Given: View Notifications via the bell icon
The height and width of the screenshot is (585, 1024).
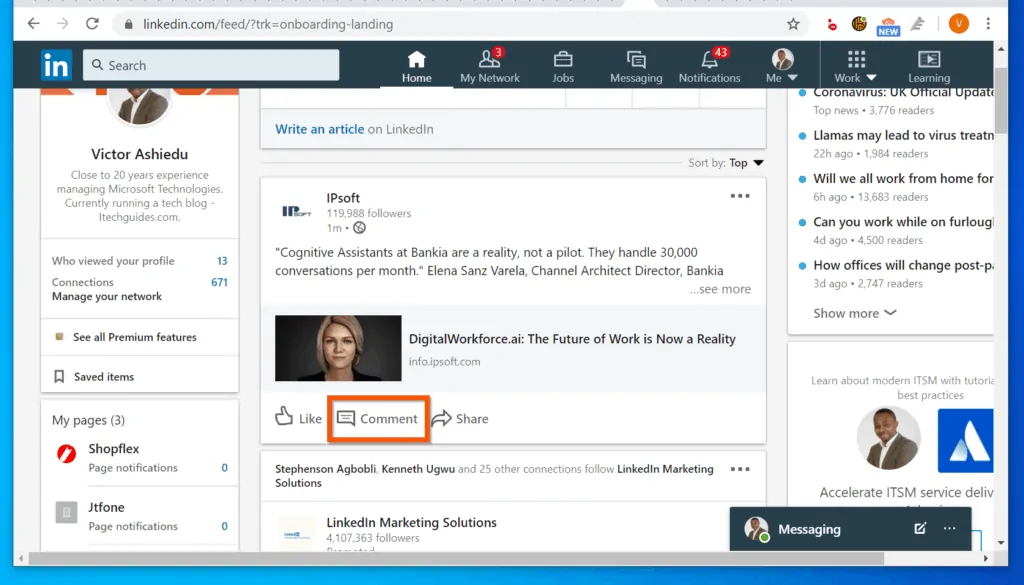Looking at the screenshot, I should (709, 63).
